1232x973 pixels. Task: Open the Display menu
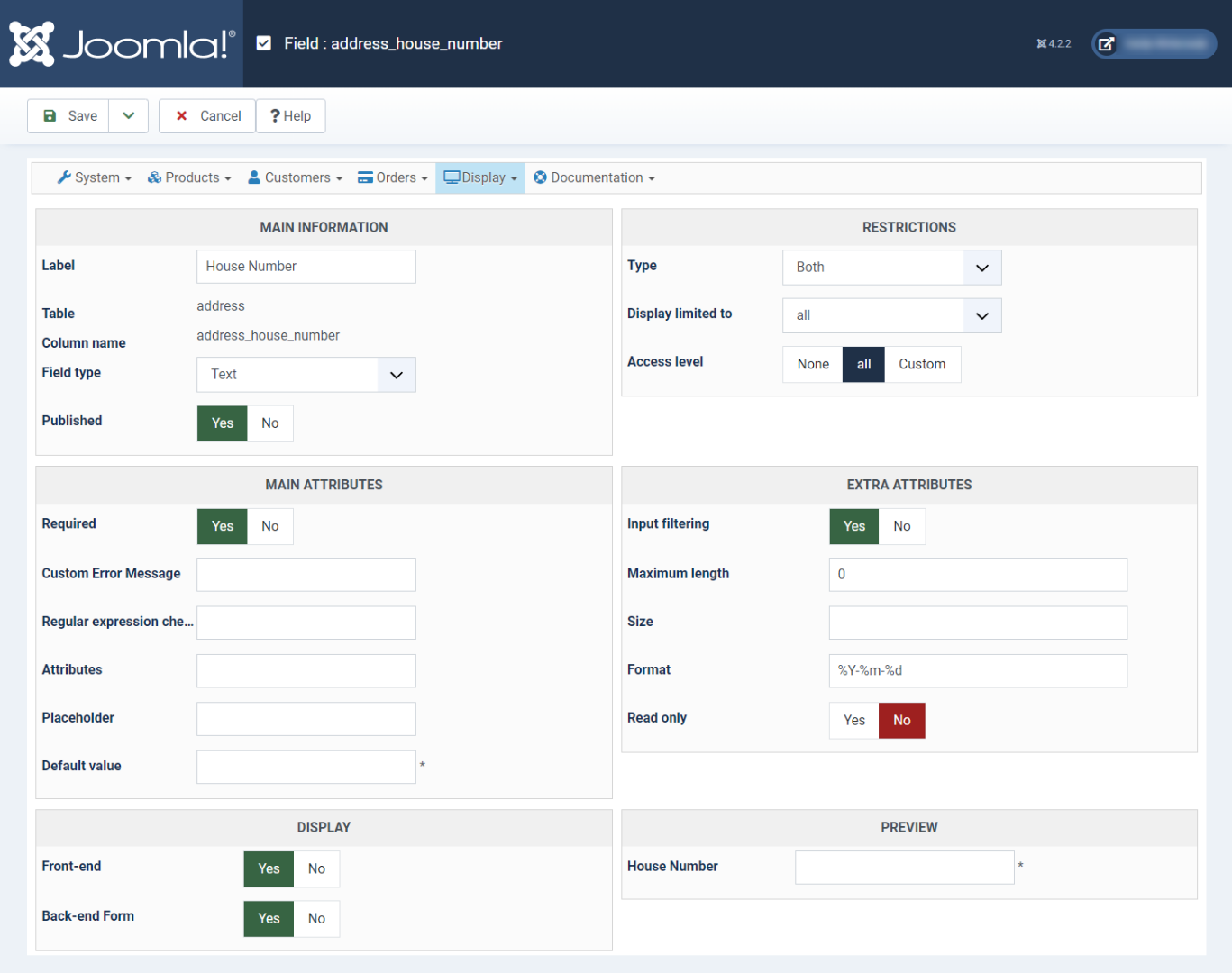point(480,177)
